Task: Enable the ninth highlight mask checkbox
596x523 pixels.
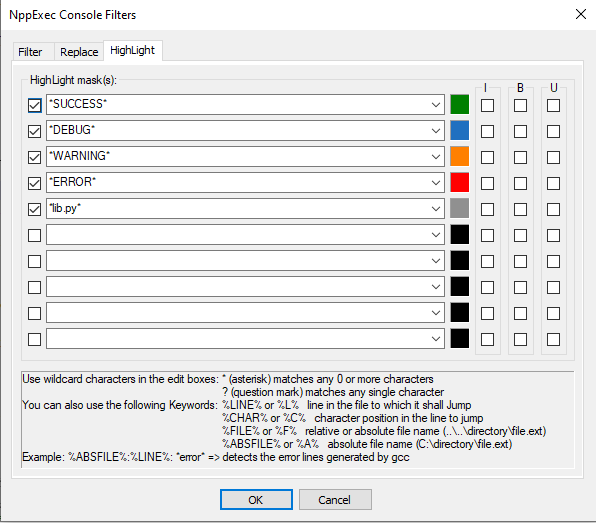Action: 35,313
